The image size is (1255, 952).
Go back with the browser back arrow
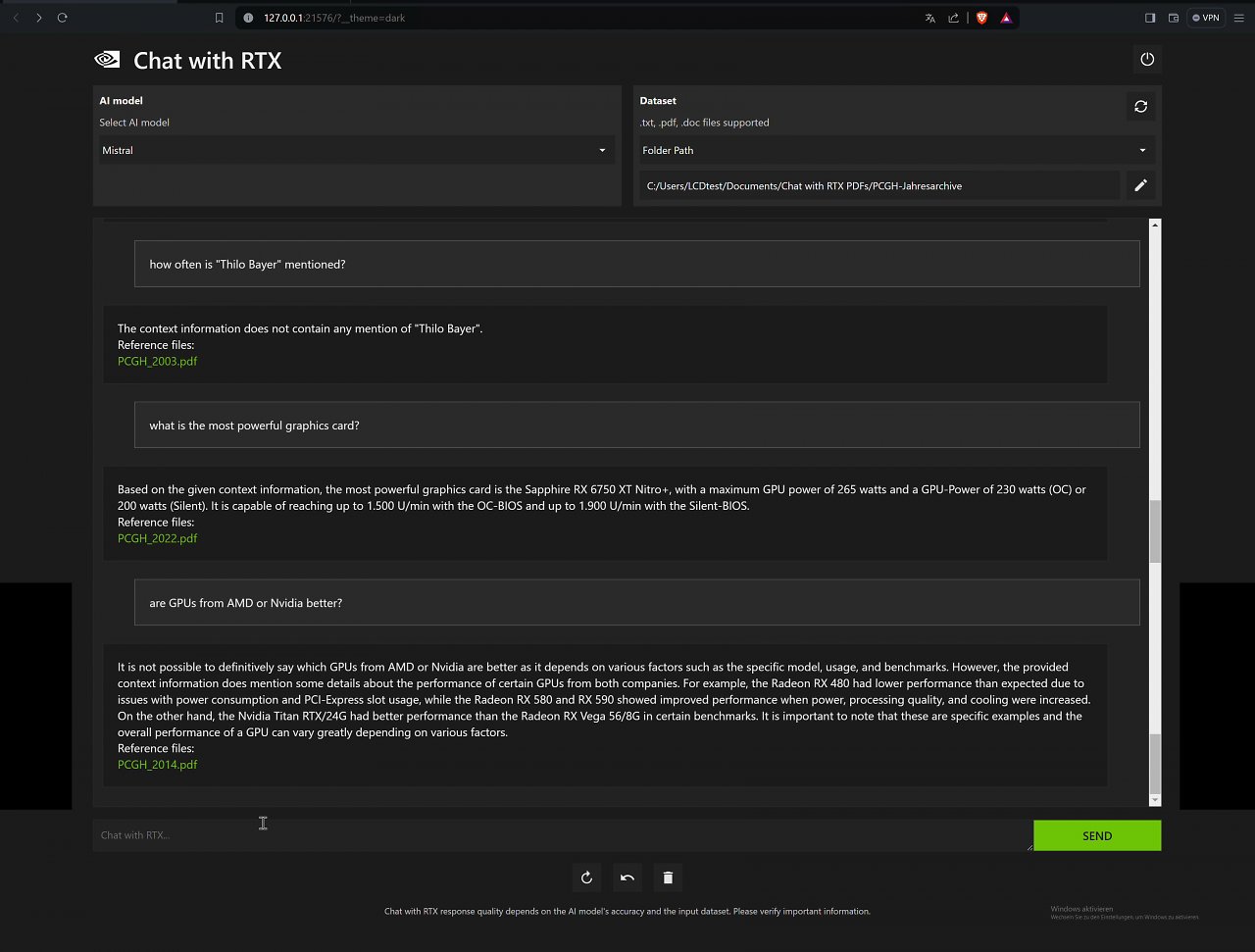(x=15, y=18)
